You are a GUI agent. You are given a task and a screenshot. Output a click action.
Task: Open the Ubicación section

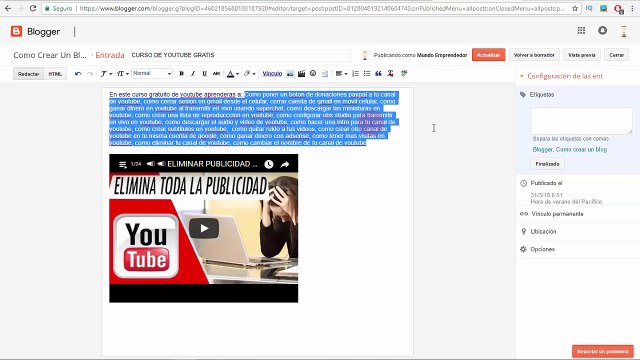click(543, 231)
